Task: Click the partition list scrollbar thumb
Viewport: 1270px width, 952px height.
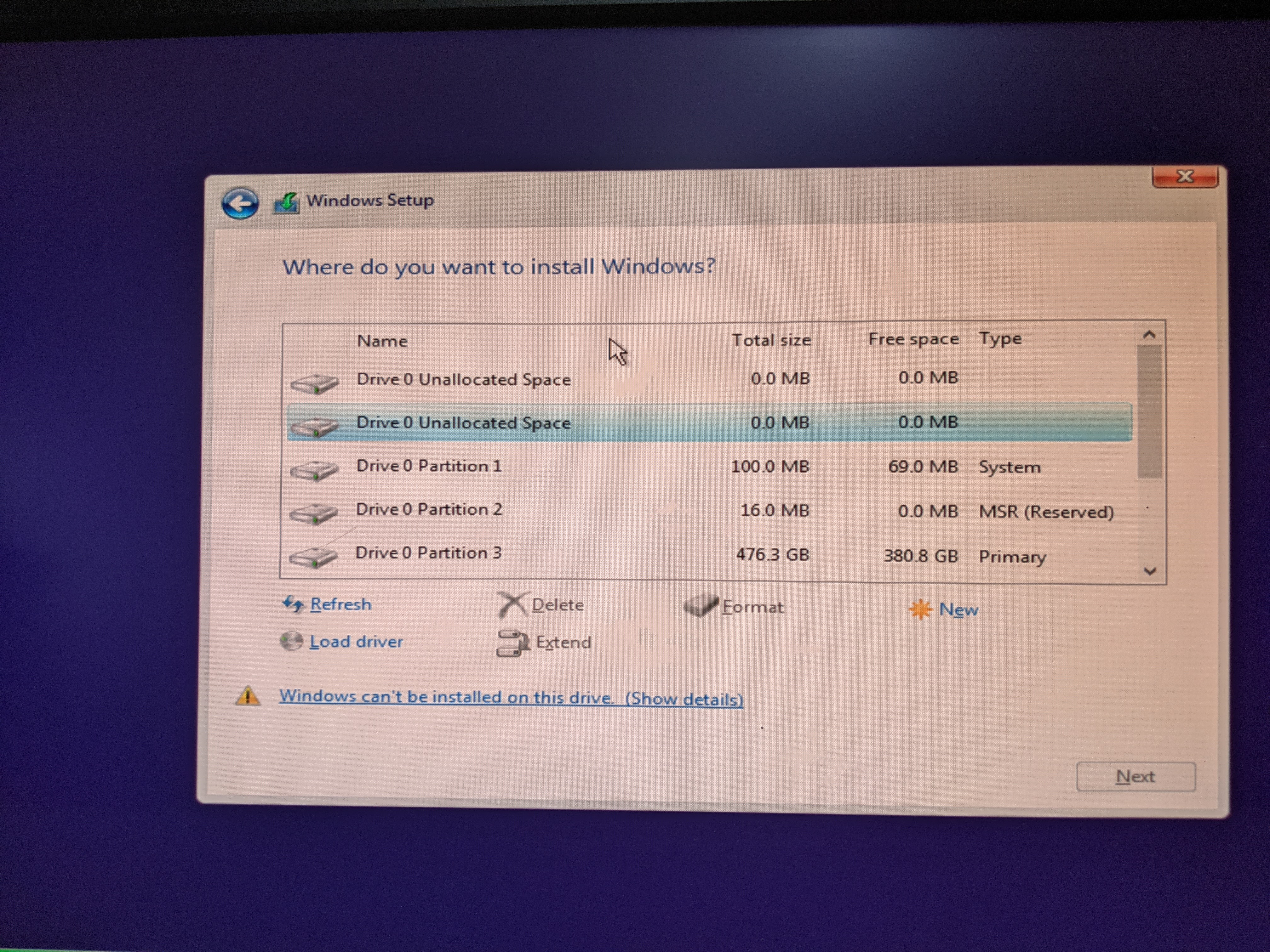Action: click(1149, 411)
